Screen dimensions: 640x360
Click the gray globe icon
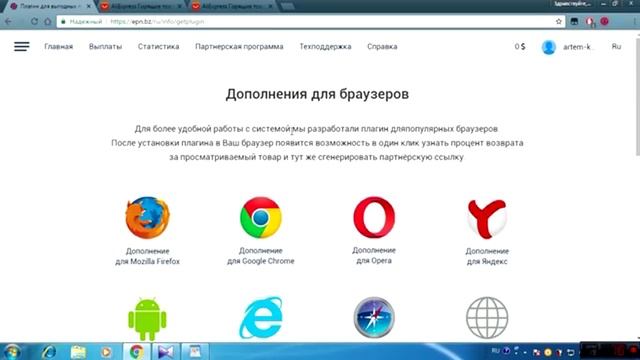tap(487, 318)
